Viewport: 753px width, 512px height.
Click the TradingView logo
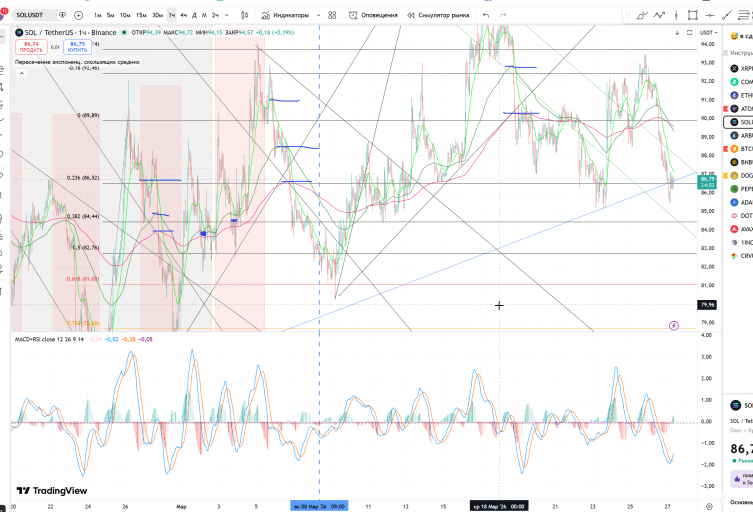click(52, 491)
